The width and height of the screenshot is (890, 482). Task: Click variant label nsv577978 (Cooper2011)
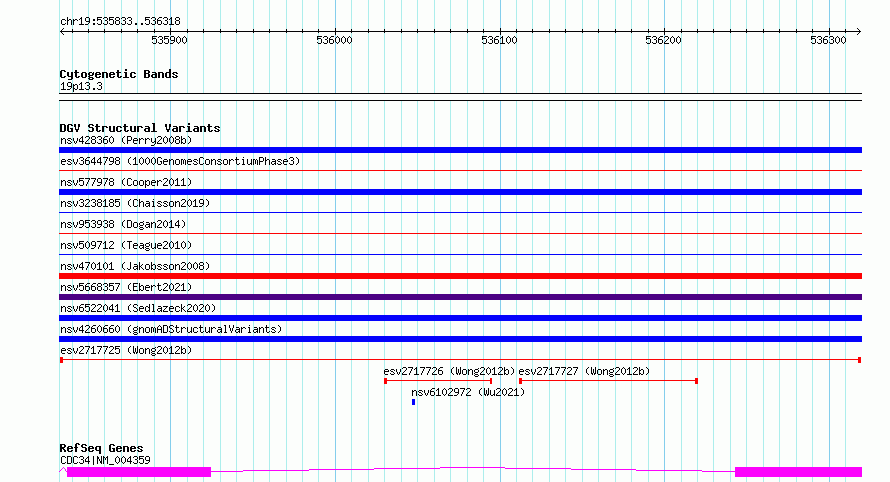(126, 182)
